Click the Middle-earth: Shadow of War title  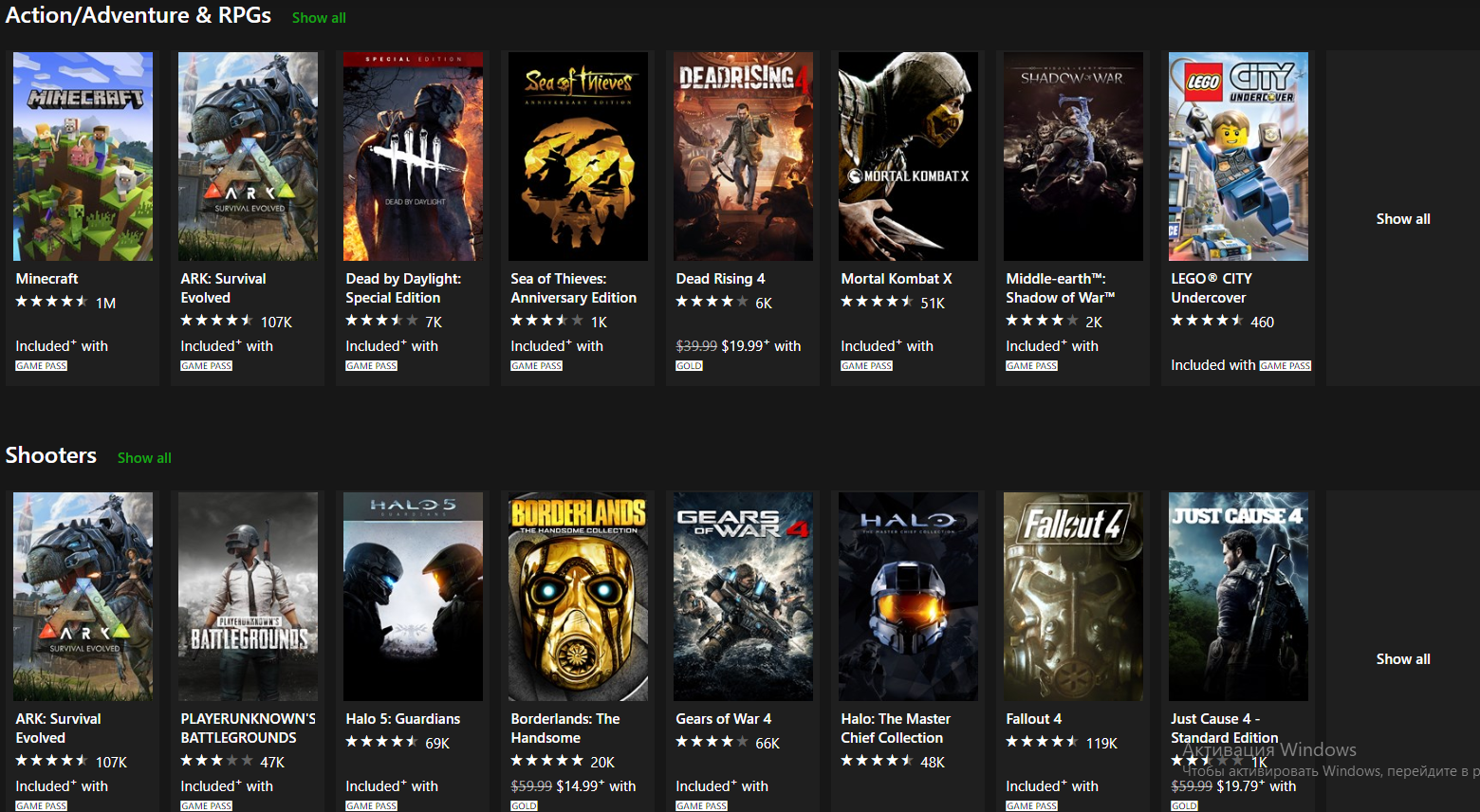[1060, 288]
